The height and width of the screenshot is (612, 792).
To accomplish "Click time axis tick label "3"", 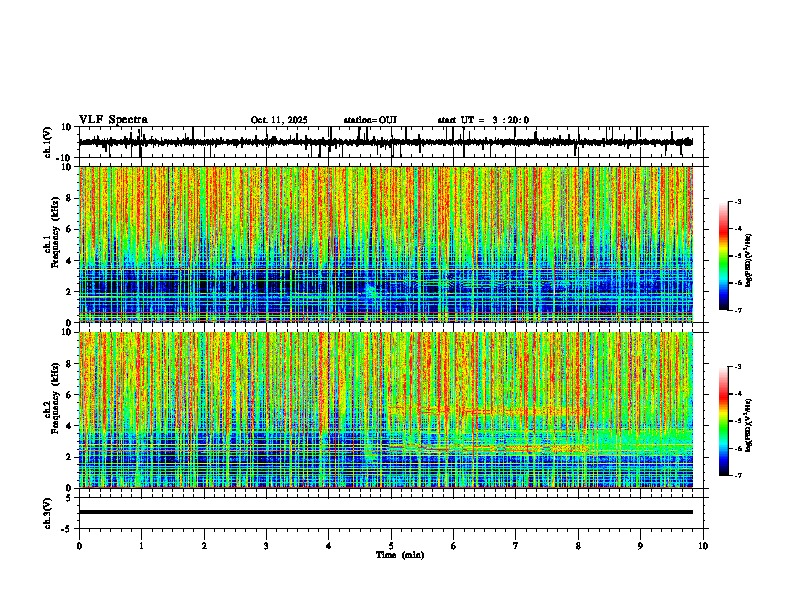I will point(266,546).
